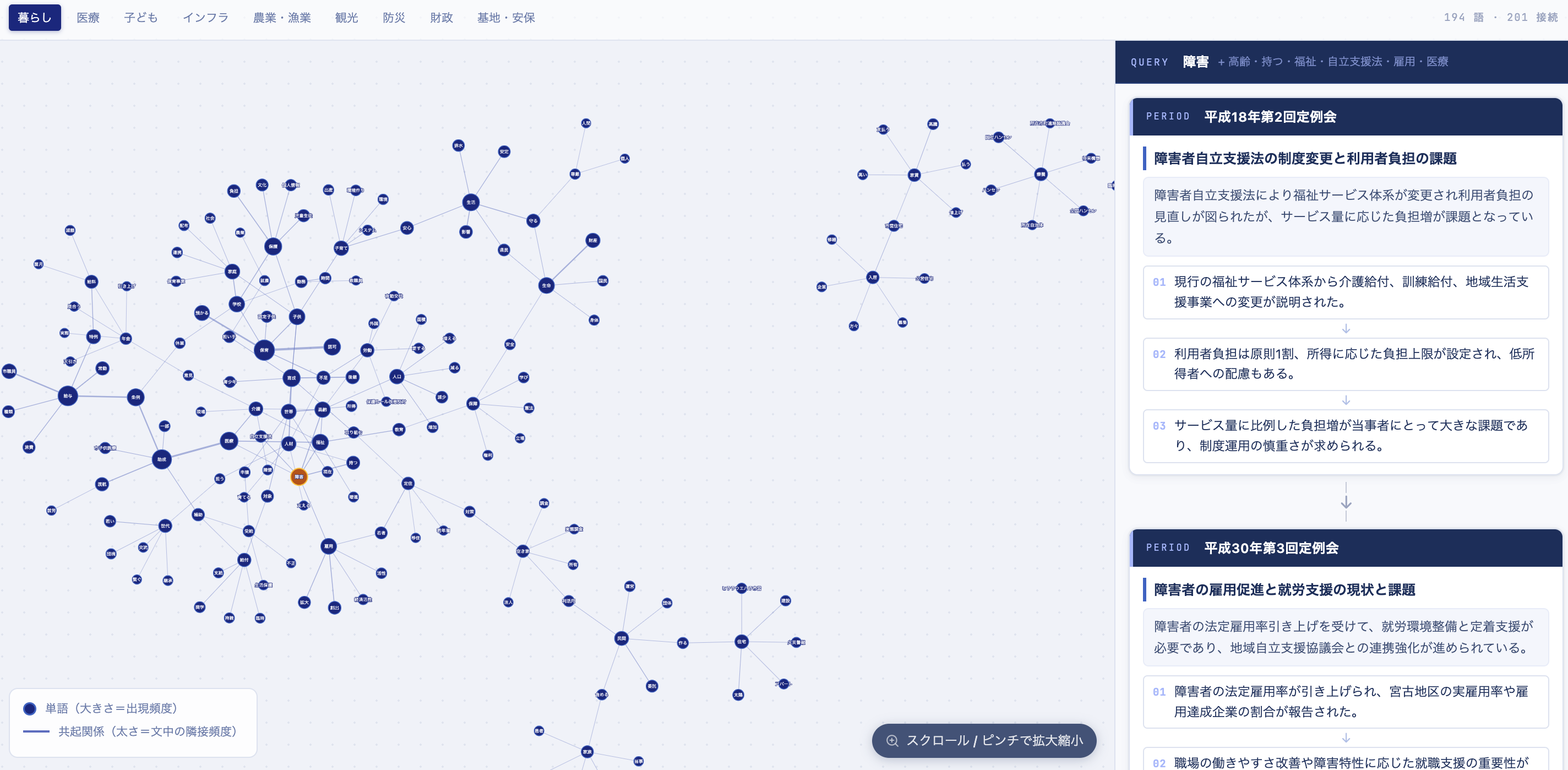This screenshot has width=1568, height=770.
Task: Select the 家庭 node
Action: (x=232, y=272)
